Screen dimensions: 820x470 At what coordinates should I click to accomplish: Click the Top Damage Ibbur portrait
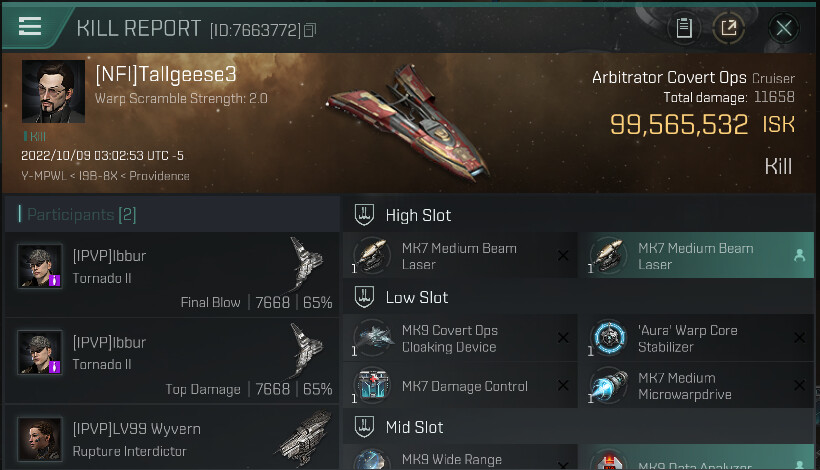coord(40,352)
